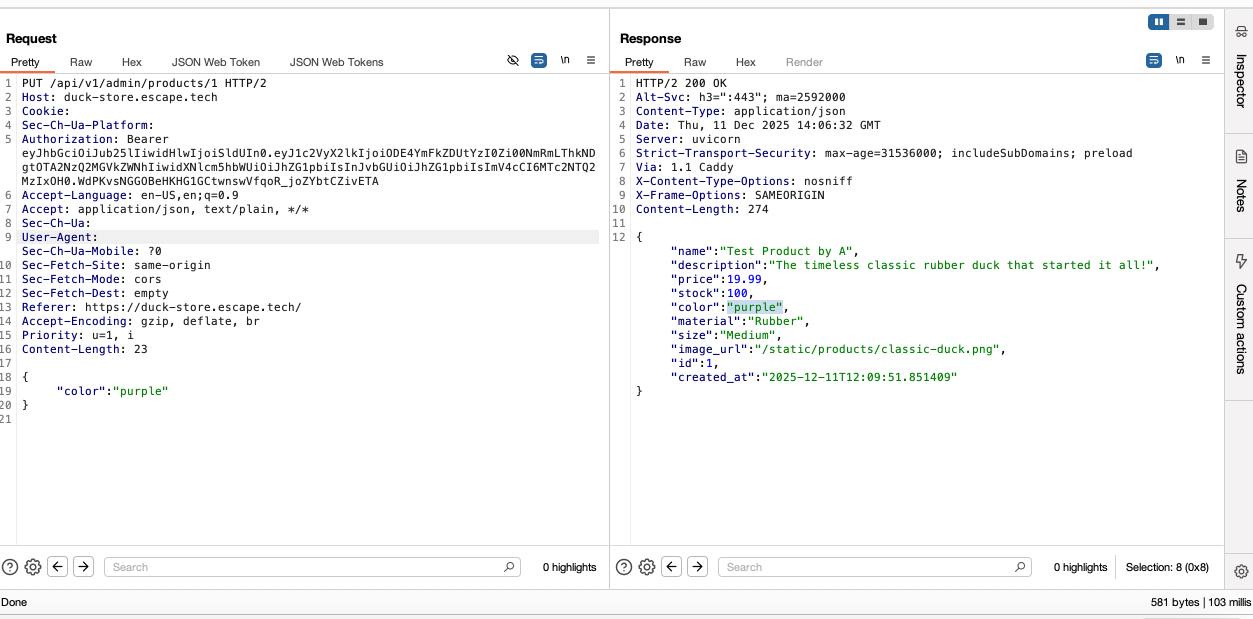Open the middle lines button in the top-right group
The image size is (1253, 619).
[x=1180, y=21]
